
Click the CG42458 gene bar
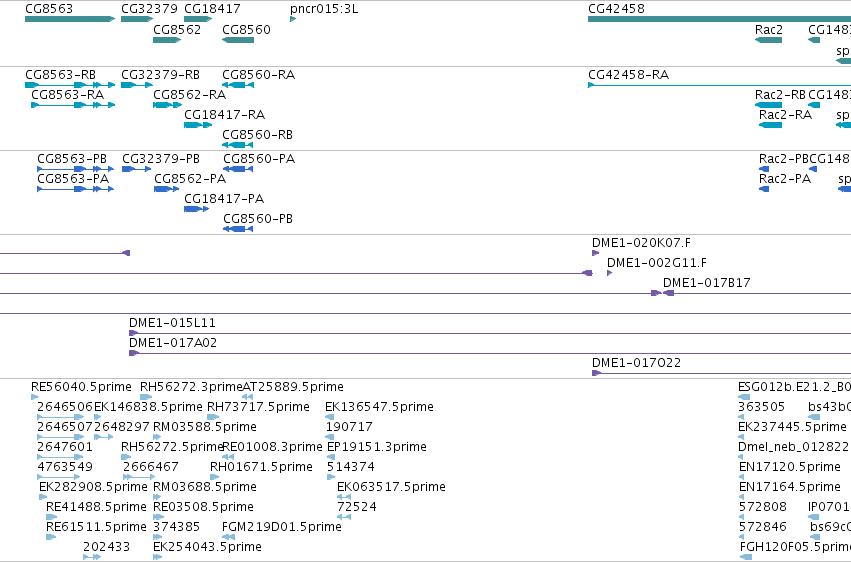tap(719, 19)
